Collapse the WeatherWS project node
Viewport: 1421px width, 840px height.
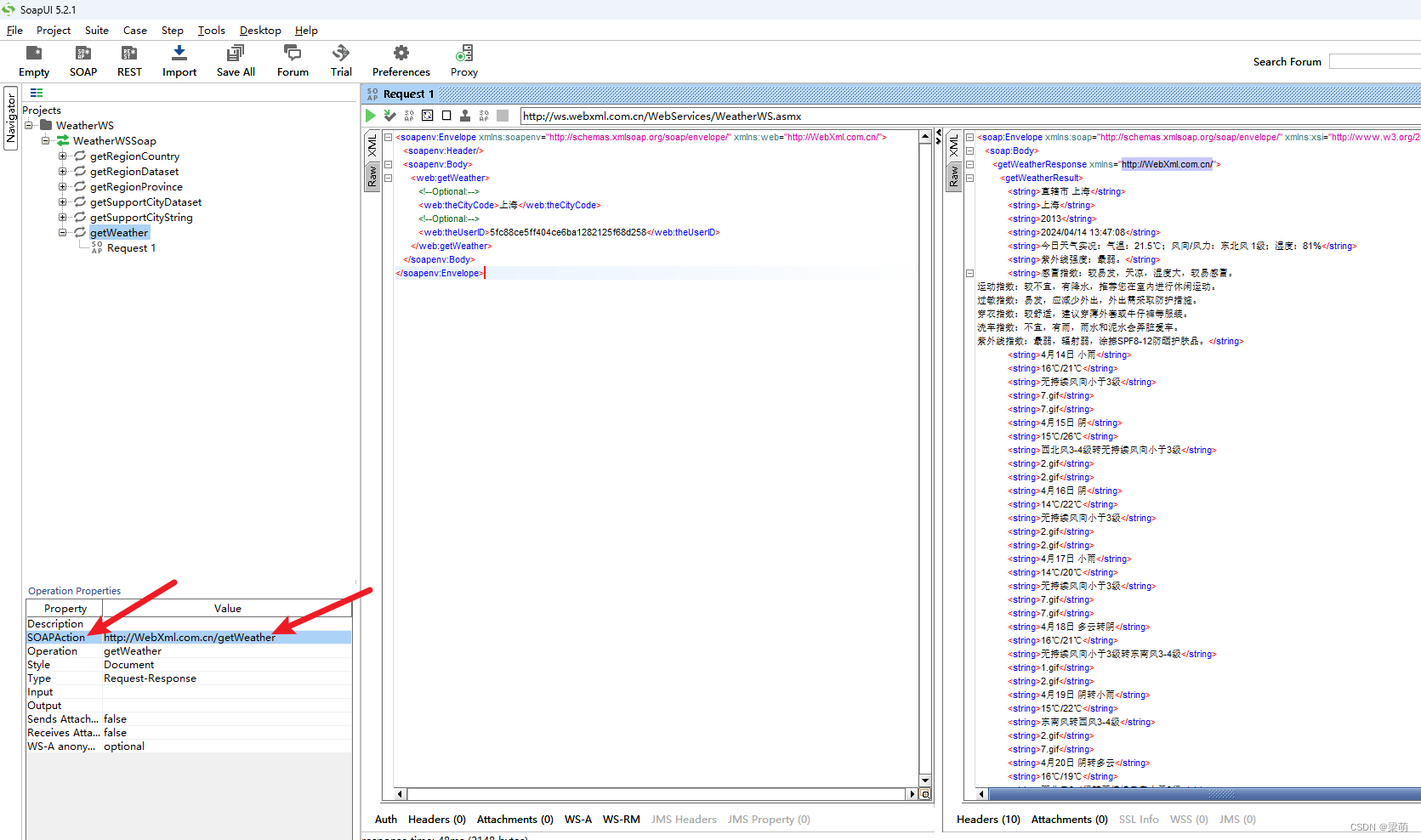pyautogui.click(x=29, y=125)
